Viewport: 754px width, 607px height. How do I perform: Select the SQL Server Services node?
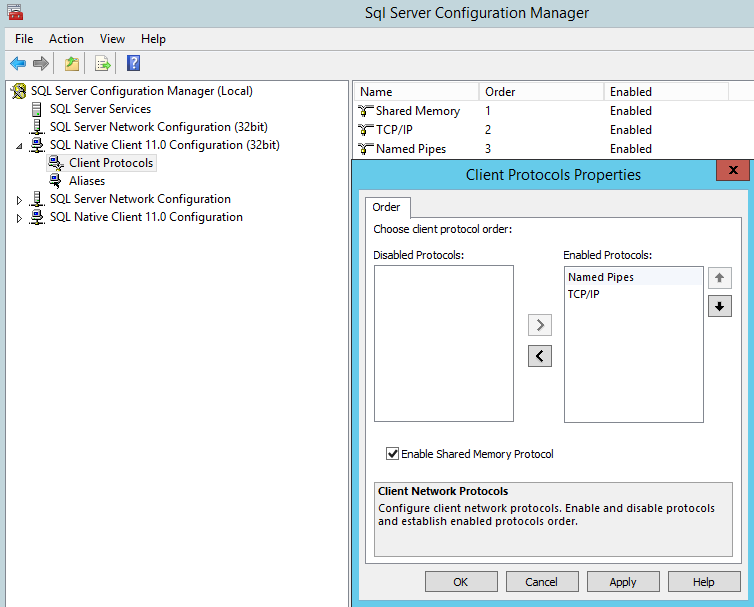(100, 109)
